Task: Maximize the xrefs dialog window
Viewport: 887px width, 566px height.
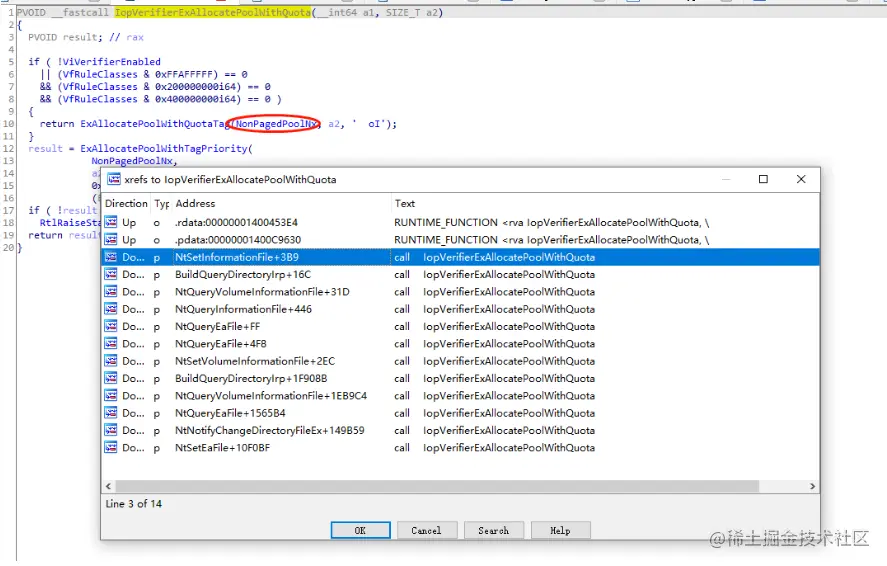Action: pyautogui.click(x=763, y=179)
